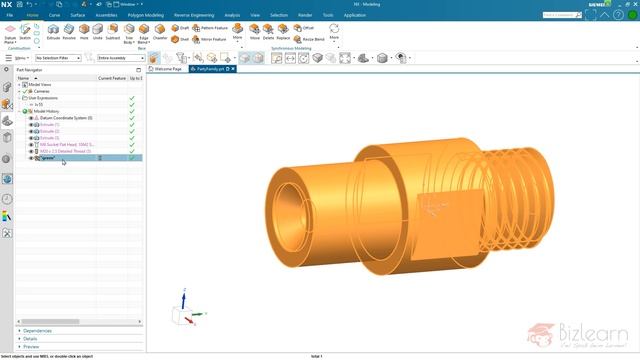The width and height of the screenshot is (640, 360).
Task: Click the Resize Blend tool
Action: [x=309, y=39]
